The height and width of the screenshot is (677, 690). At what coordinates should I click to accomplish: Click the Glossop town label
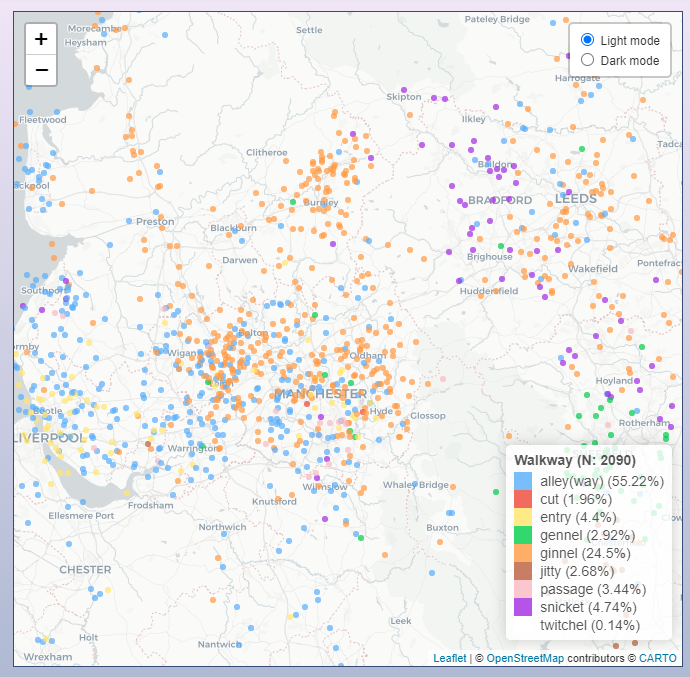point(428,416)
